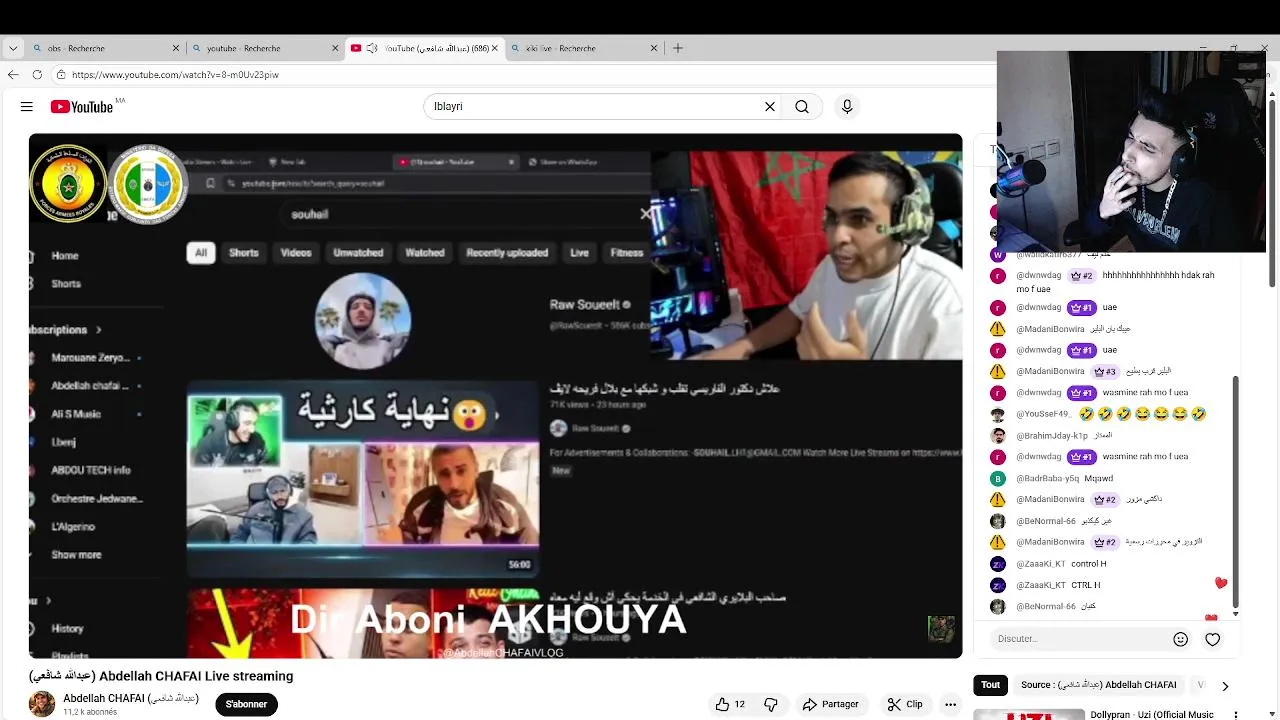
Task: Click the address bar URL
Action: coord(175,75)
